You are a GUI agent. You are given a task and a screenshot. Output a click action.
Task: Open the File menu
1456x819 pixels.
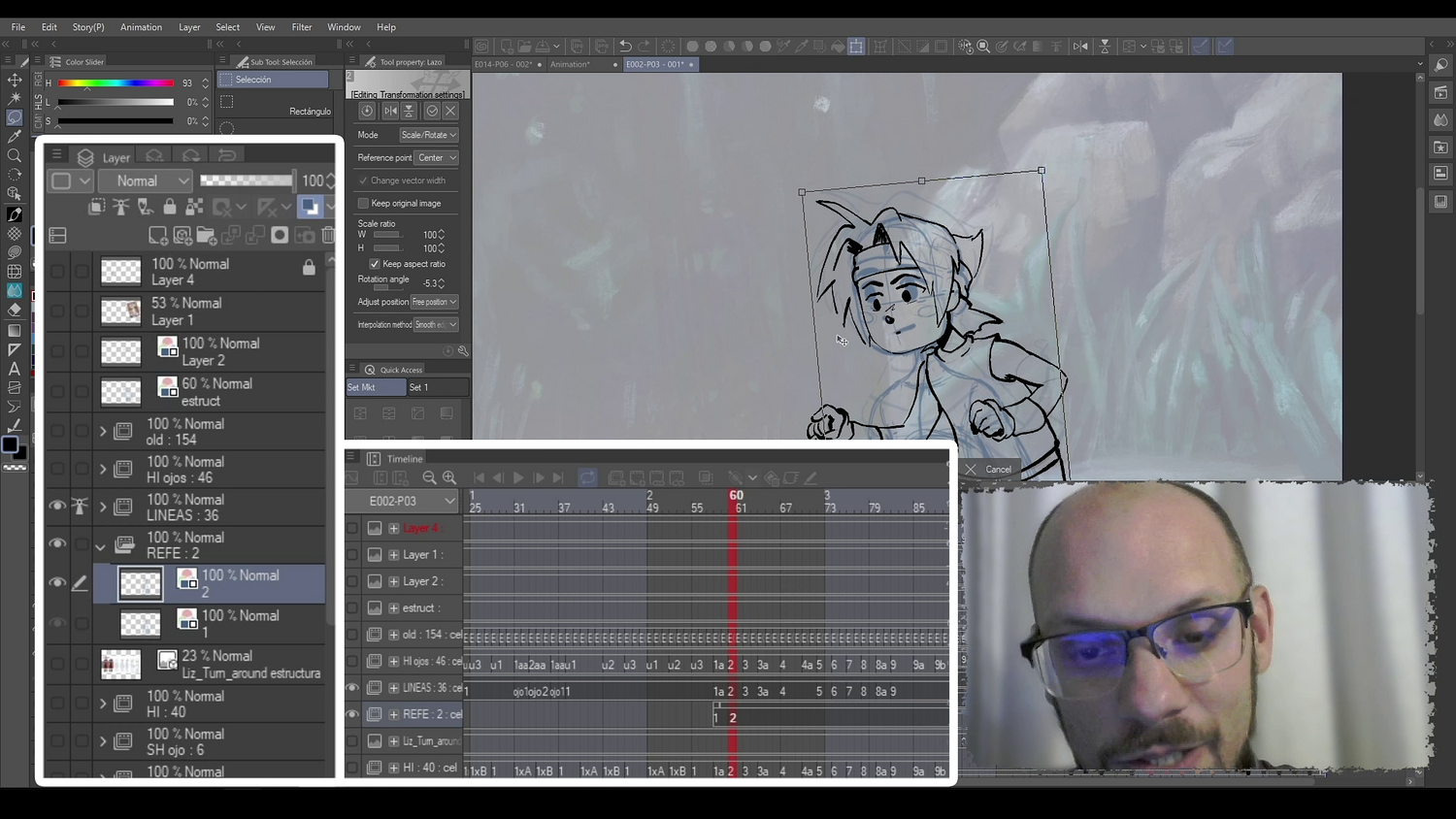18,27
